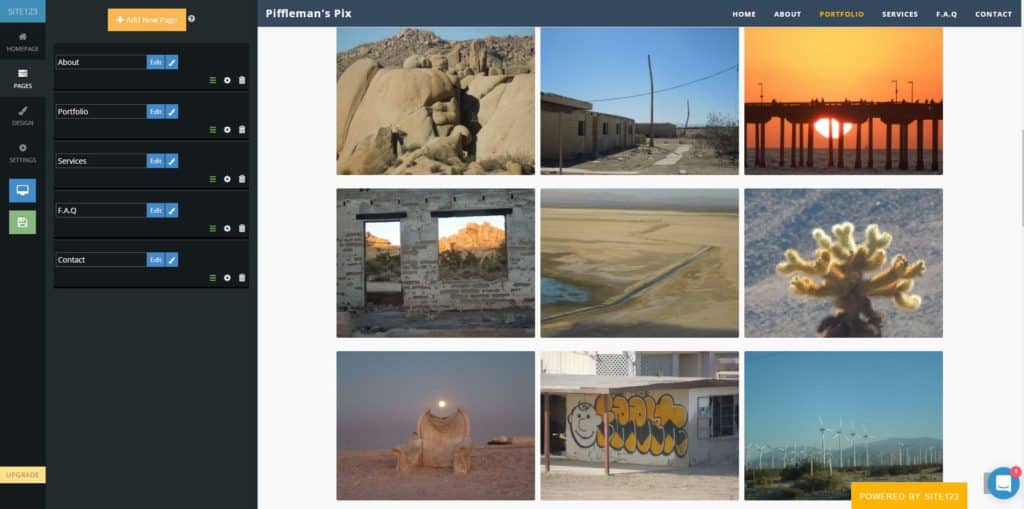Image resolution: width=1024 pixels, height=509 pixels.
Task: Click the Powered by Site123 banner
Action: [909, 496]
